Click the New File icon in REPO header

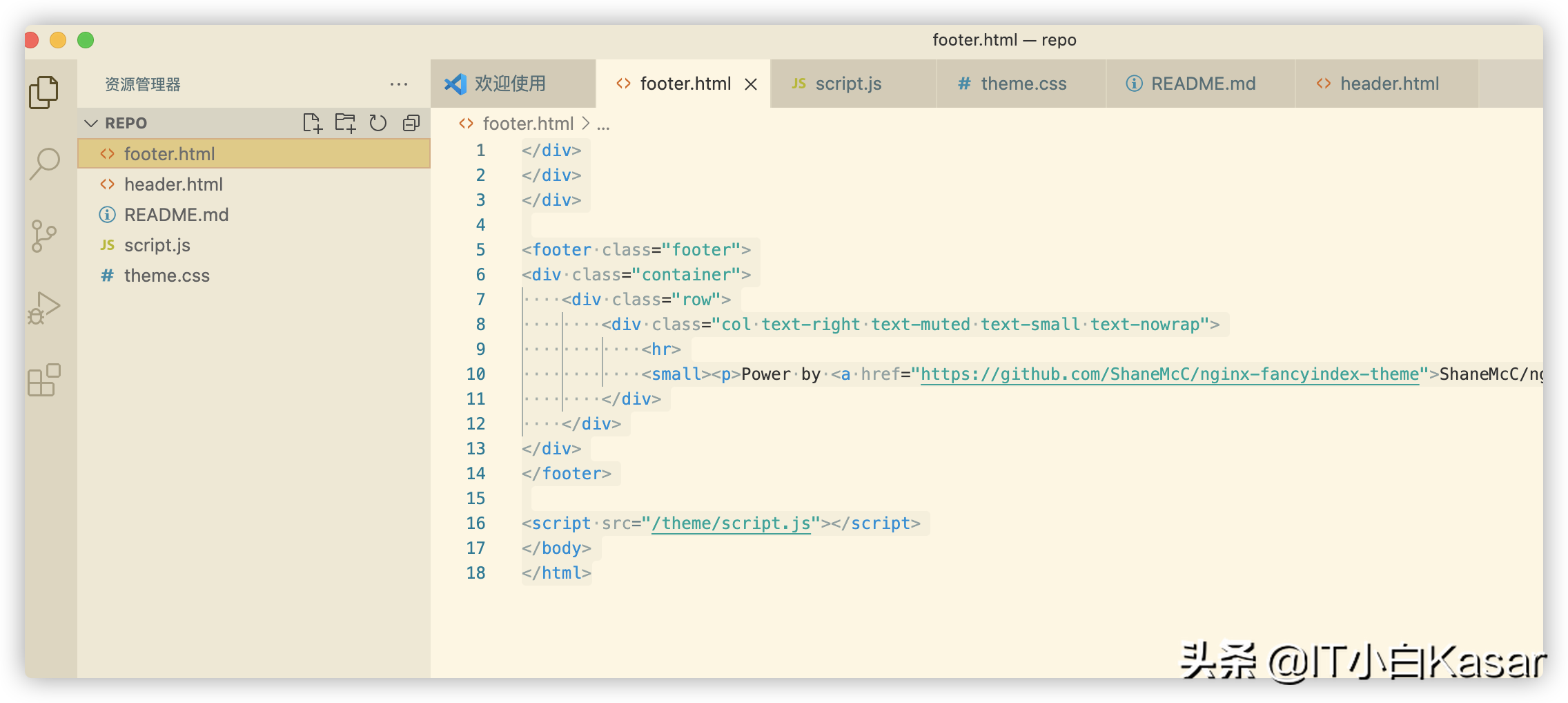click(313, 123)
